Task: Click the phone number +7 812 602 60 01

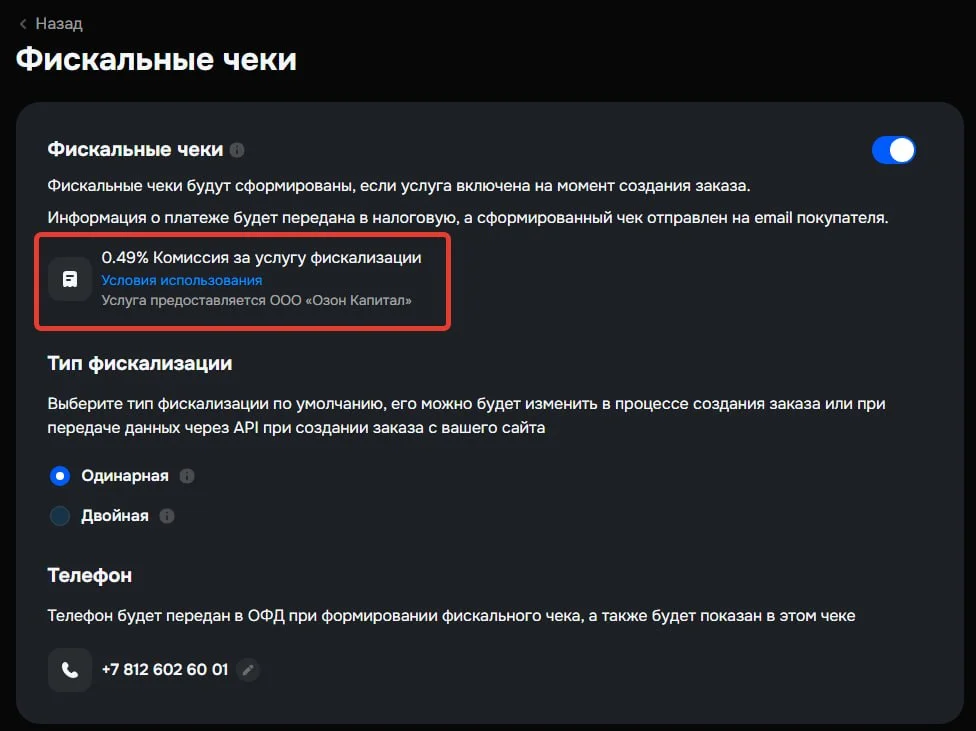Action: pos(165,670)
